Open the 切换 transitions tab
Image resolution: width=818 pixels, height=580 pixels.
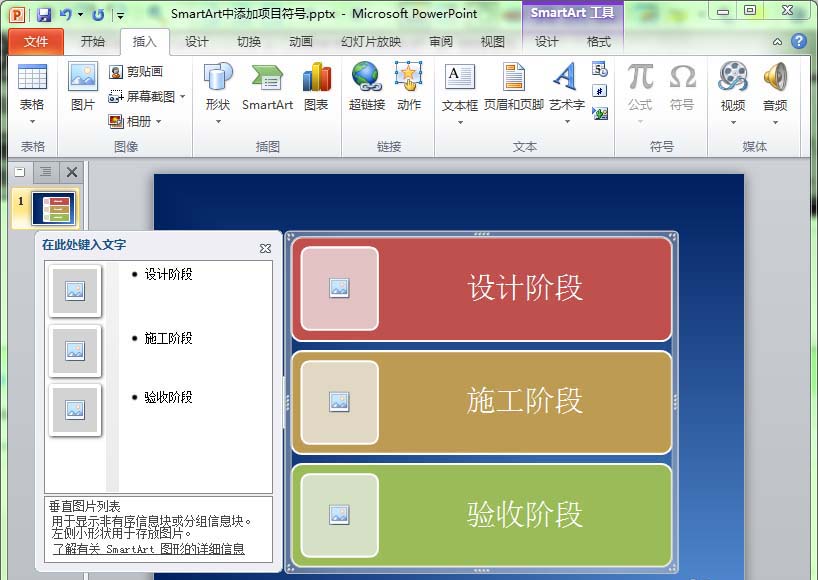(249, 42)
